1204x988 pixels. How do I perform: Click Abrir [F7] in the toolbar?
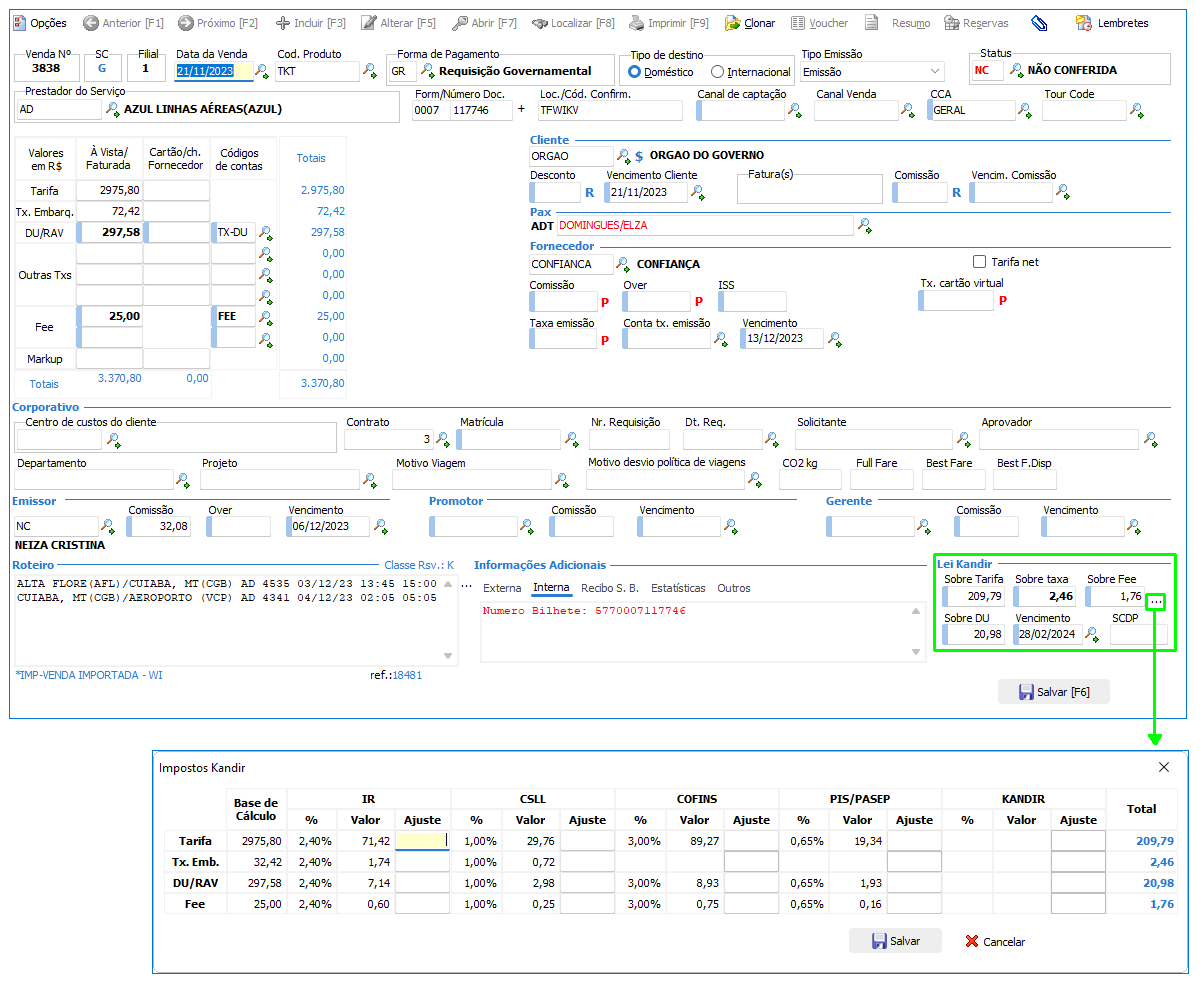tap(484, 23)
